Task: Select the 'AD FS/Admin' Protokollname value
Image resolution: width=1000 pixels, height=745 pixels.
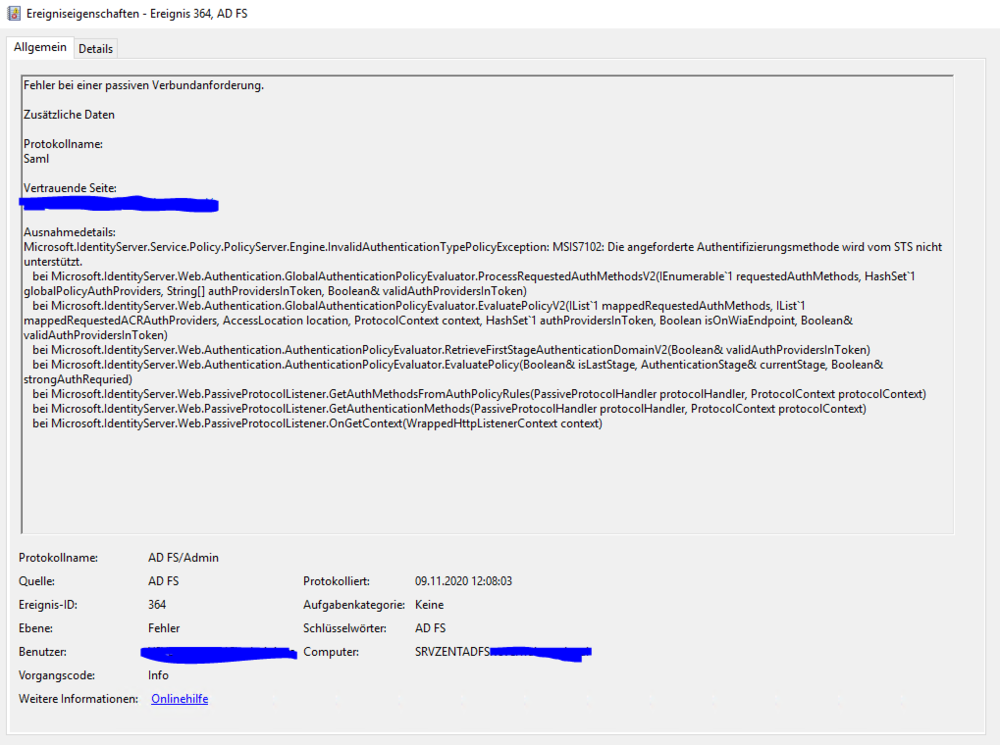Action: click(x=183, y=557)
